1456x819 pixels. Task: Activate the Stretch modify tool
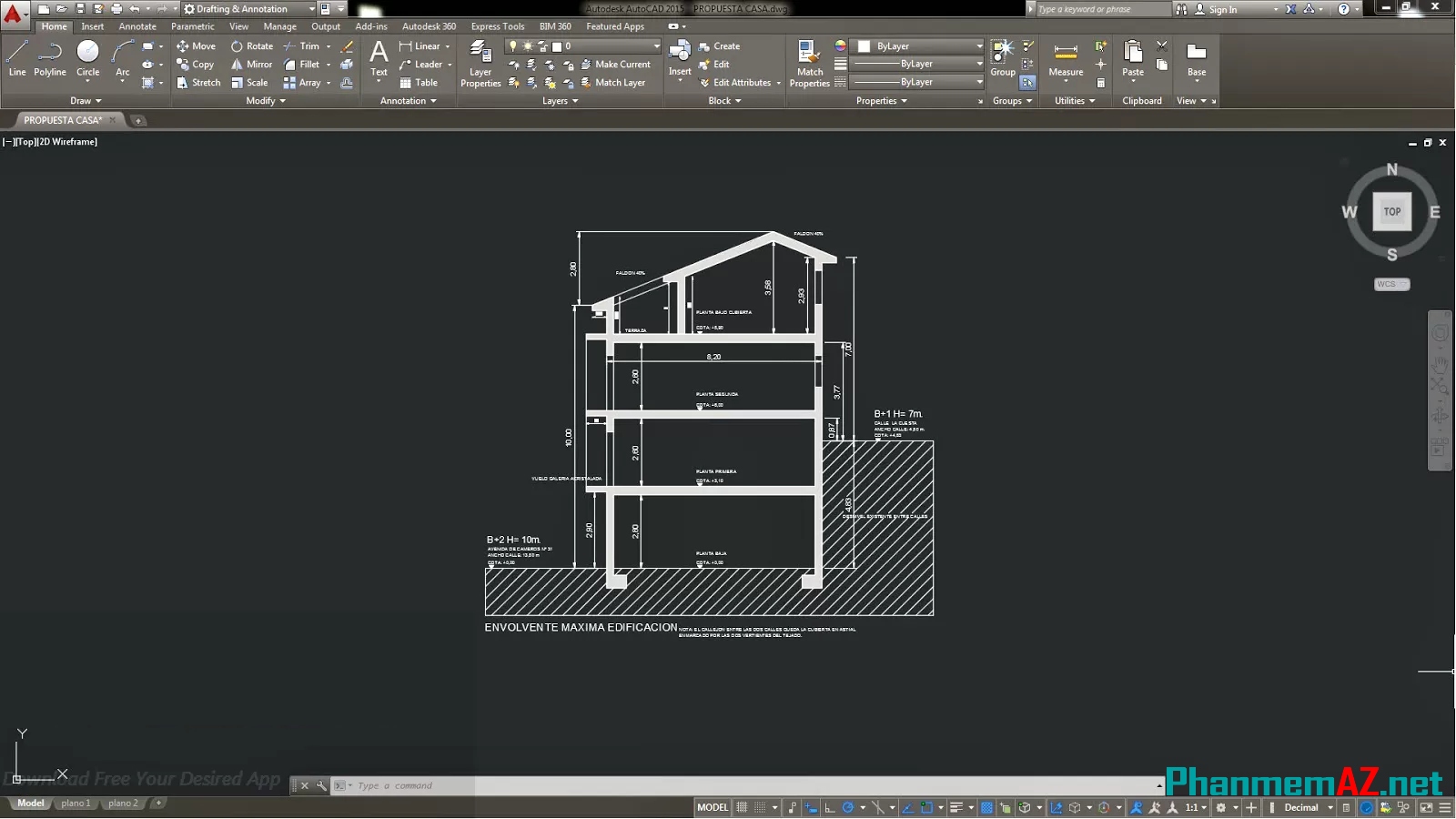click(x=198, y=82)
